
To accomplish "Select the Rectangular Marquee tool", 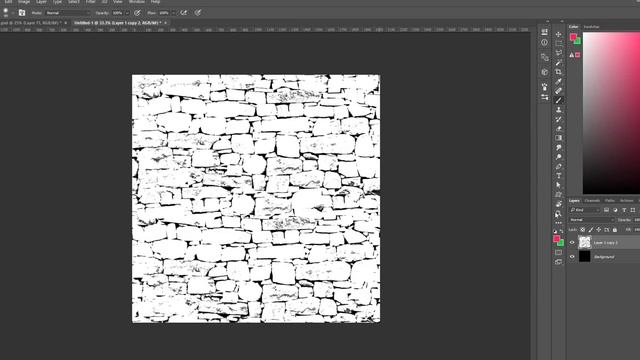I will coord(558,44).
